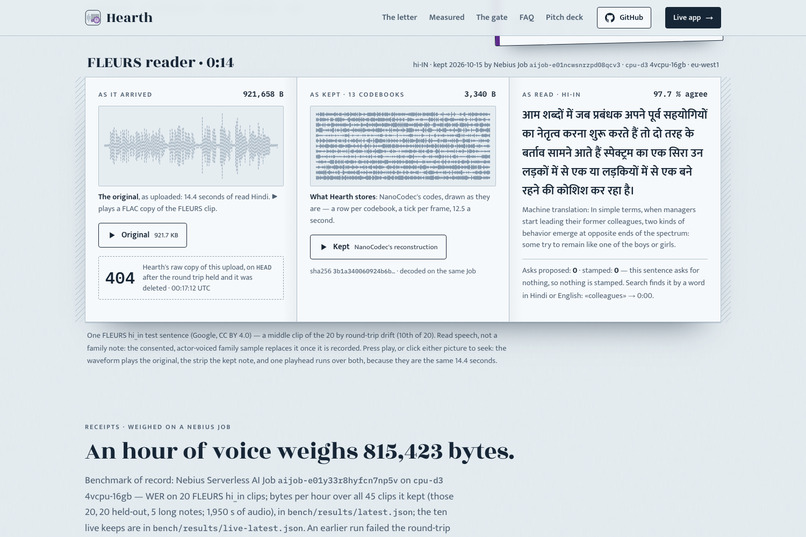Seek within the original waveform picture
806x537 pixels.
(x=191, y=146)
